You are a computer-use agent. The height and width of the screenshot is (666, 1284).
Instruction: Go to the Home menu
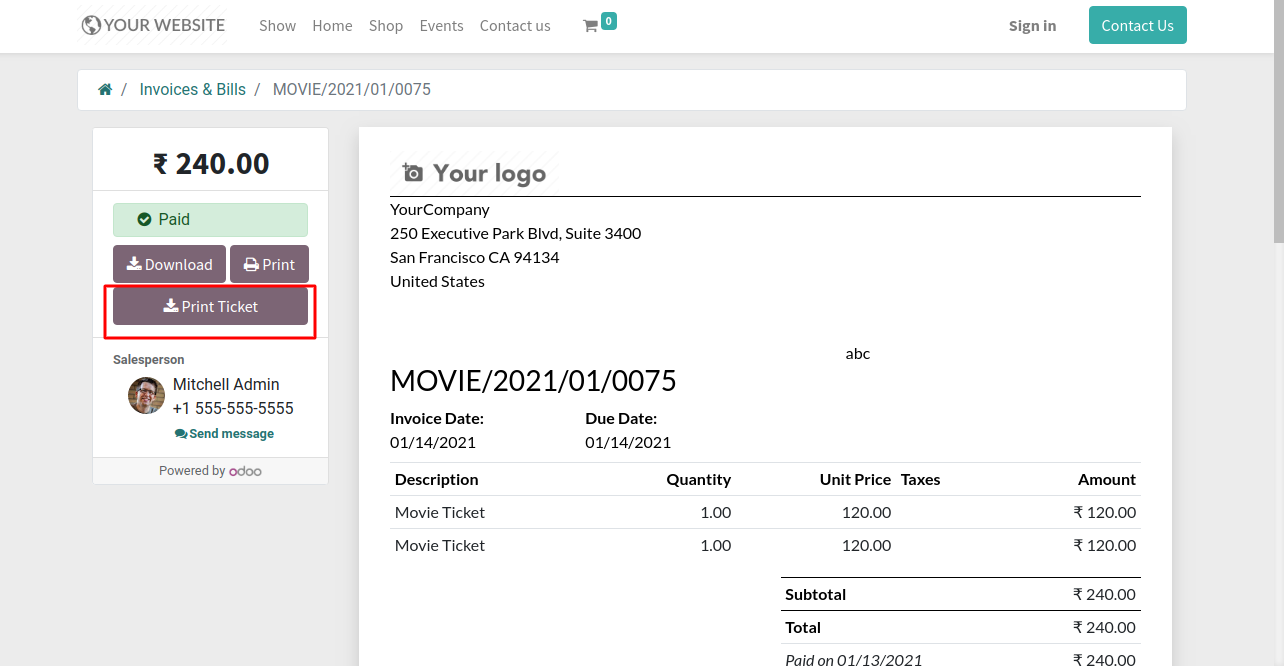(x=332, y=26)
